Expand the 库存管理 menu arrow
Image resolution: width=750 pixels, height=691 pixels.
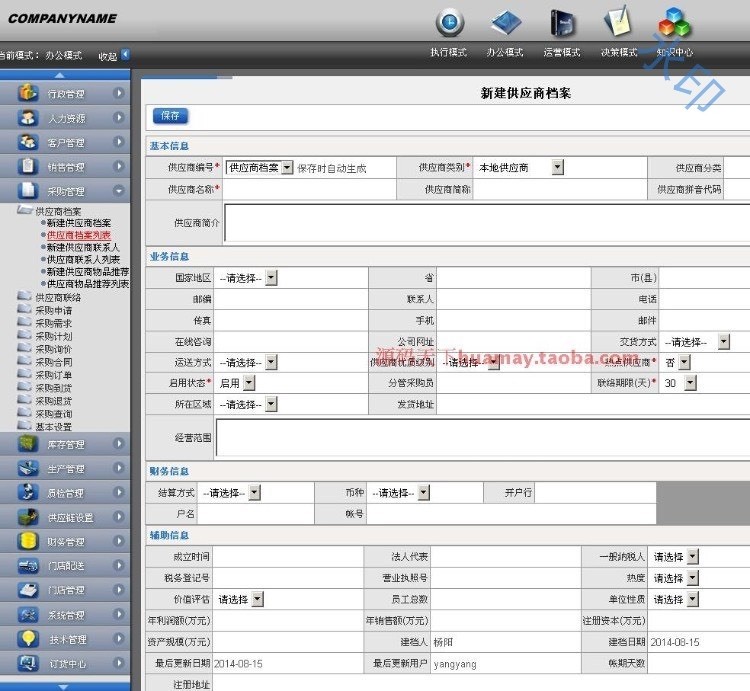pyautogui.click(x=119, y=444)
